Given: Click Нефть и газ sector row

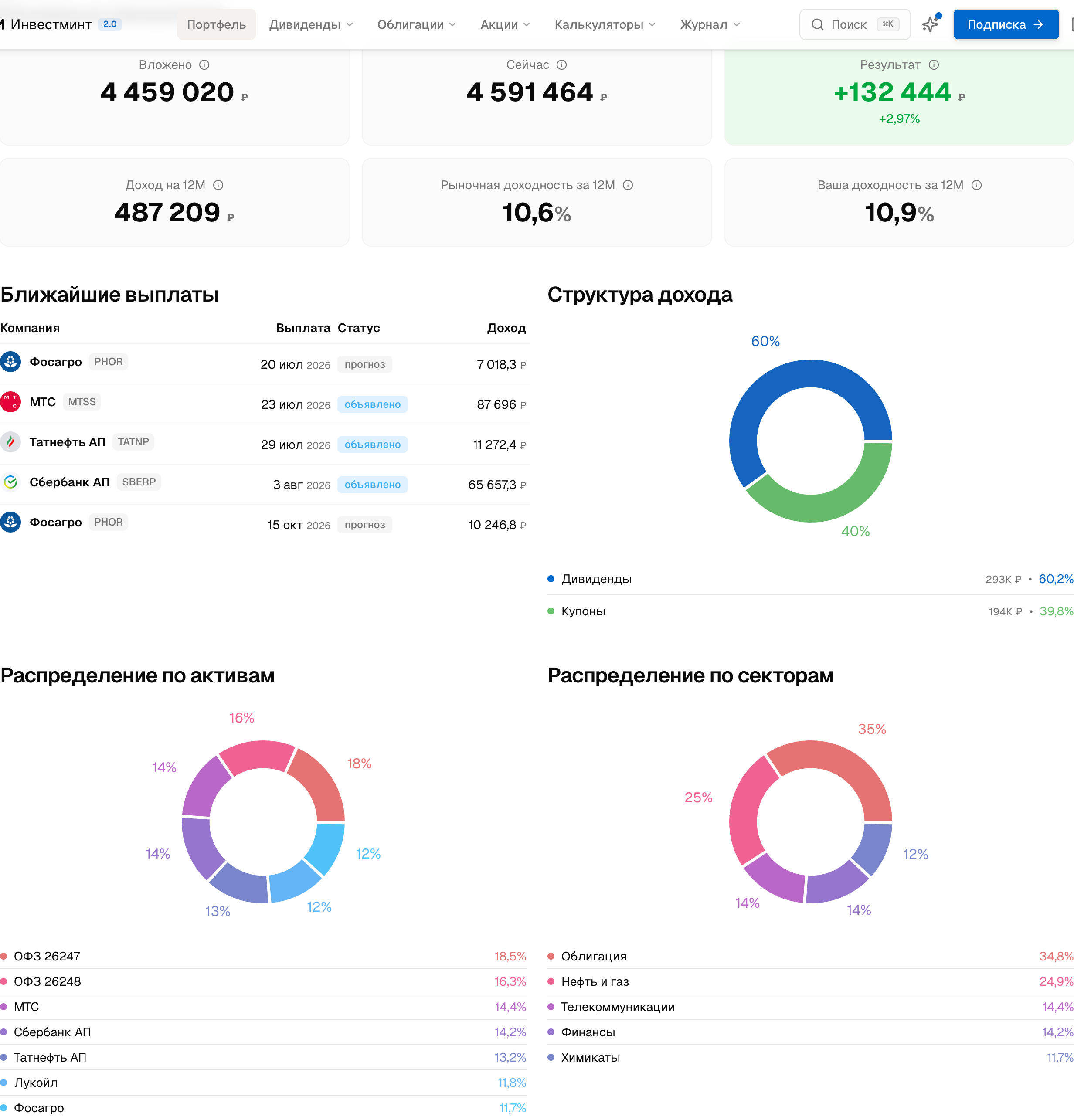Looking at the screenshot, I should [x=810, y=982].
